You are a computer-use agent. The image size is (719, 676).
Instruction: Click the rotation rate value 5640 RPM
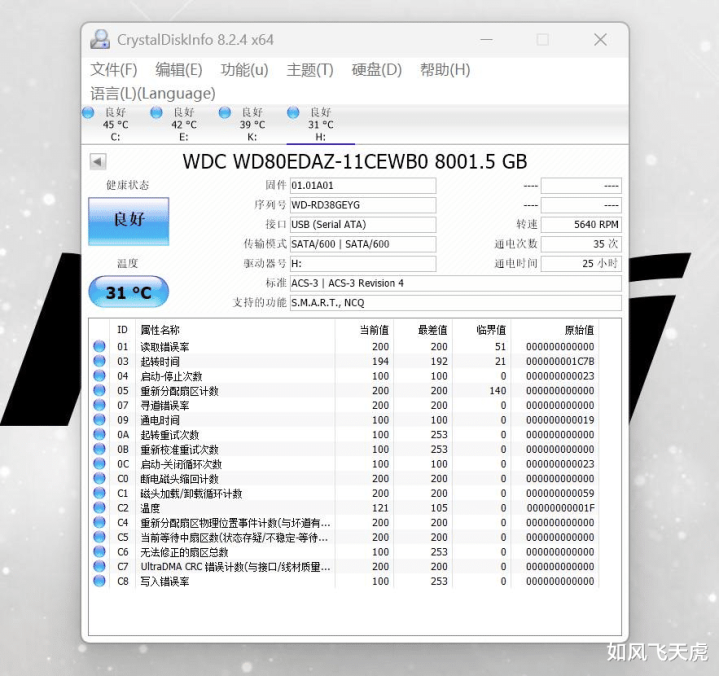tap(581, 225)
